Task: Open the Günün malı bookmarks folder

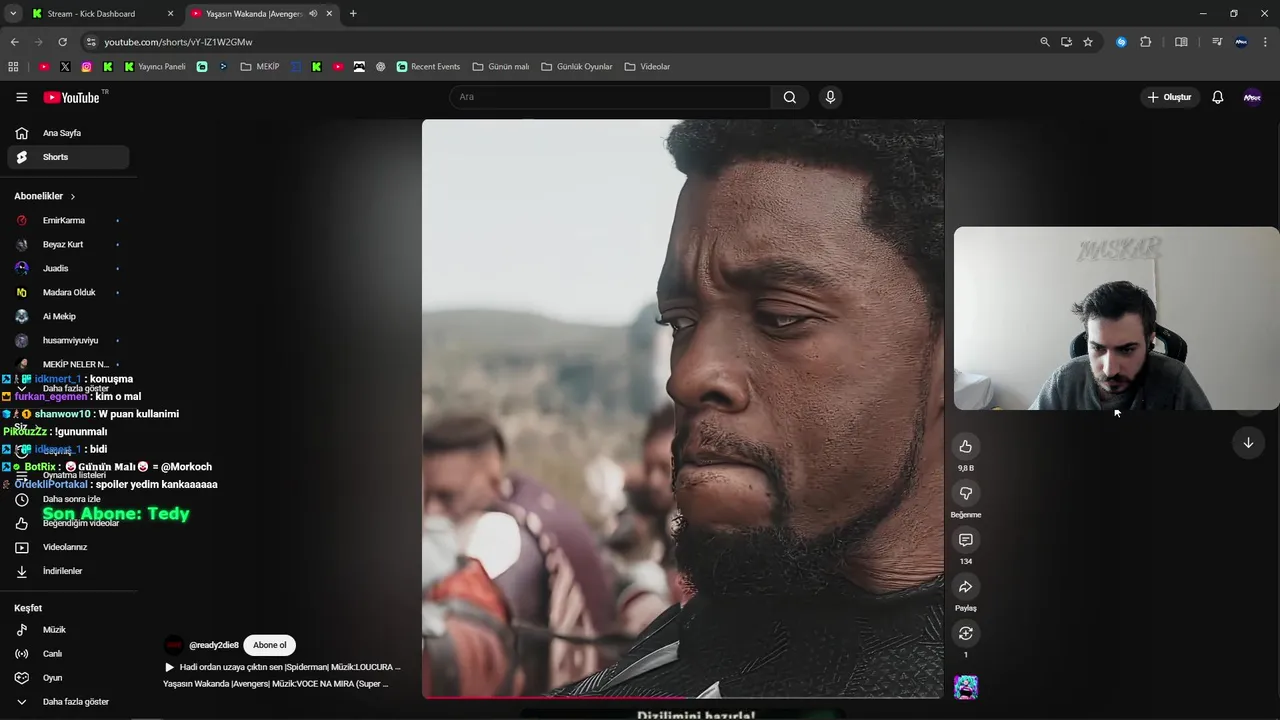Action: pos(501,67)
